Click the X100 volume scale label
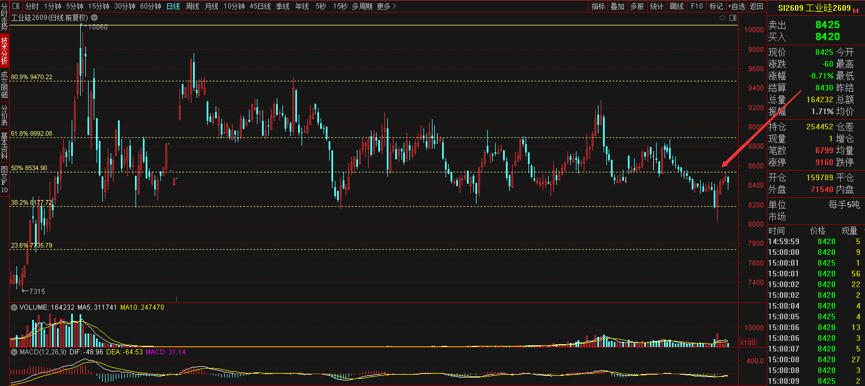The width and height of the screenshot is (865, 386). [x=747, y=342]
